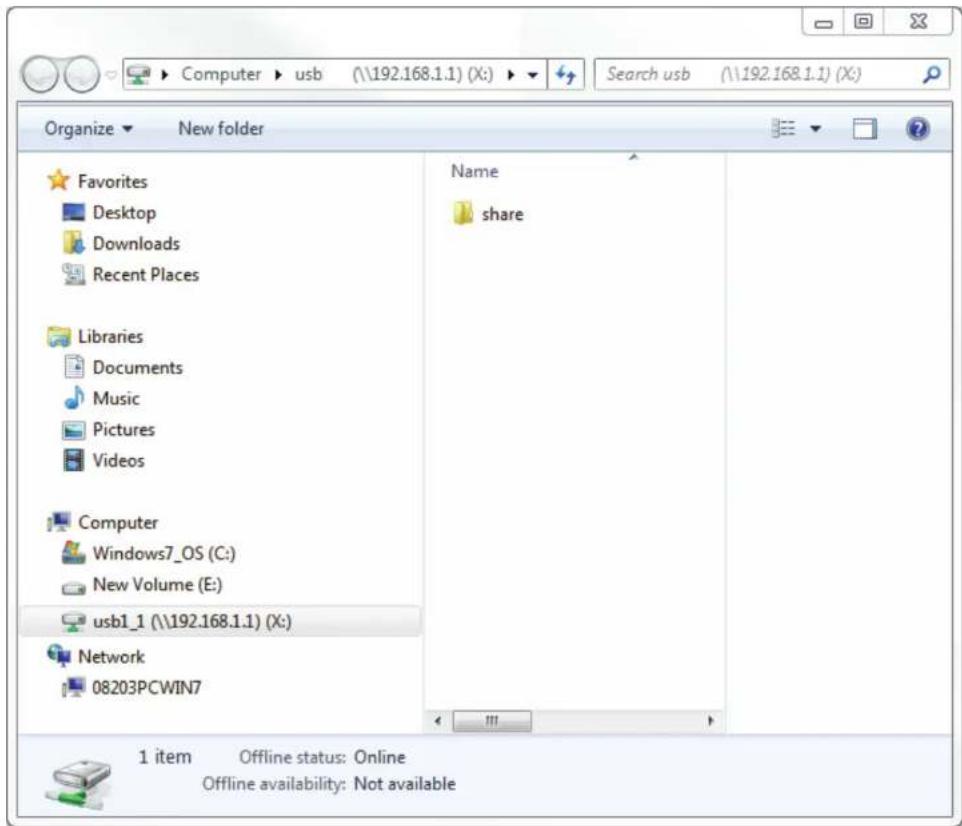Click into the Search usb input field
This screenshot has width=962, height=826.
pos(758,74)
